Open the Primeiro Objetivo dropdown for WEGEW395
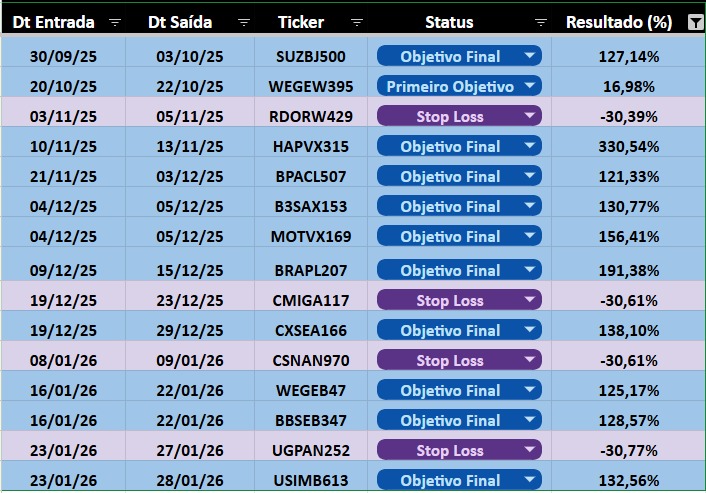This screenshot has height=493, width=706. click(x=529, y=86)
